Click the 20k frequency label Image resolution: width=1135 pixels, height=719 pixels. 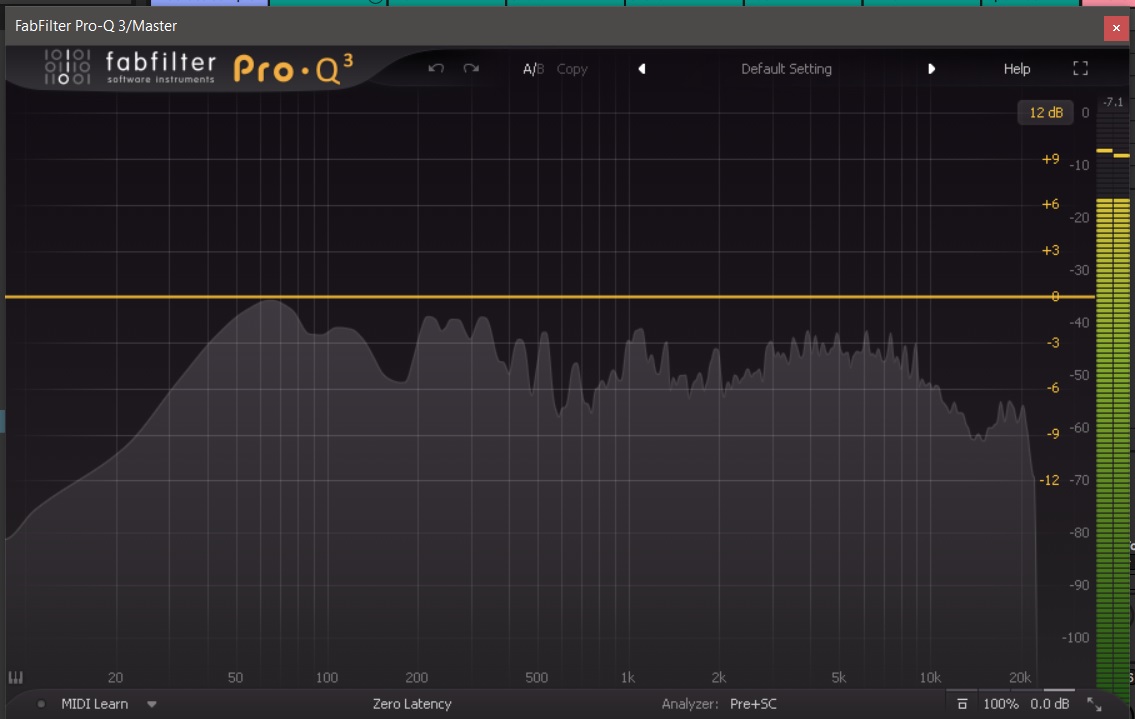point(1020,678)
